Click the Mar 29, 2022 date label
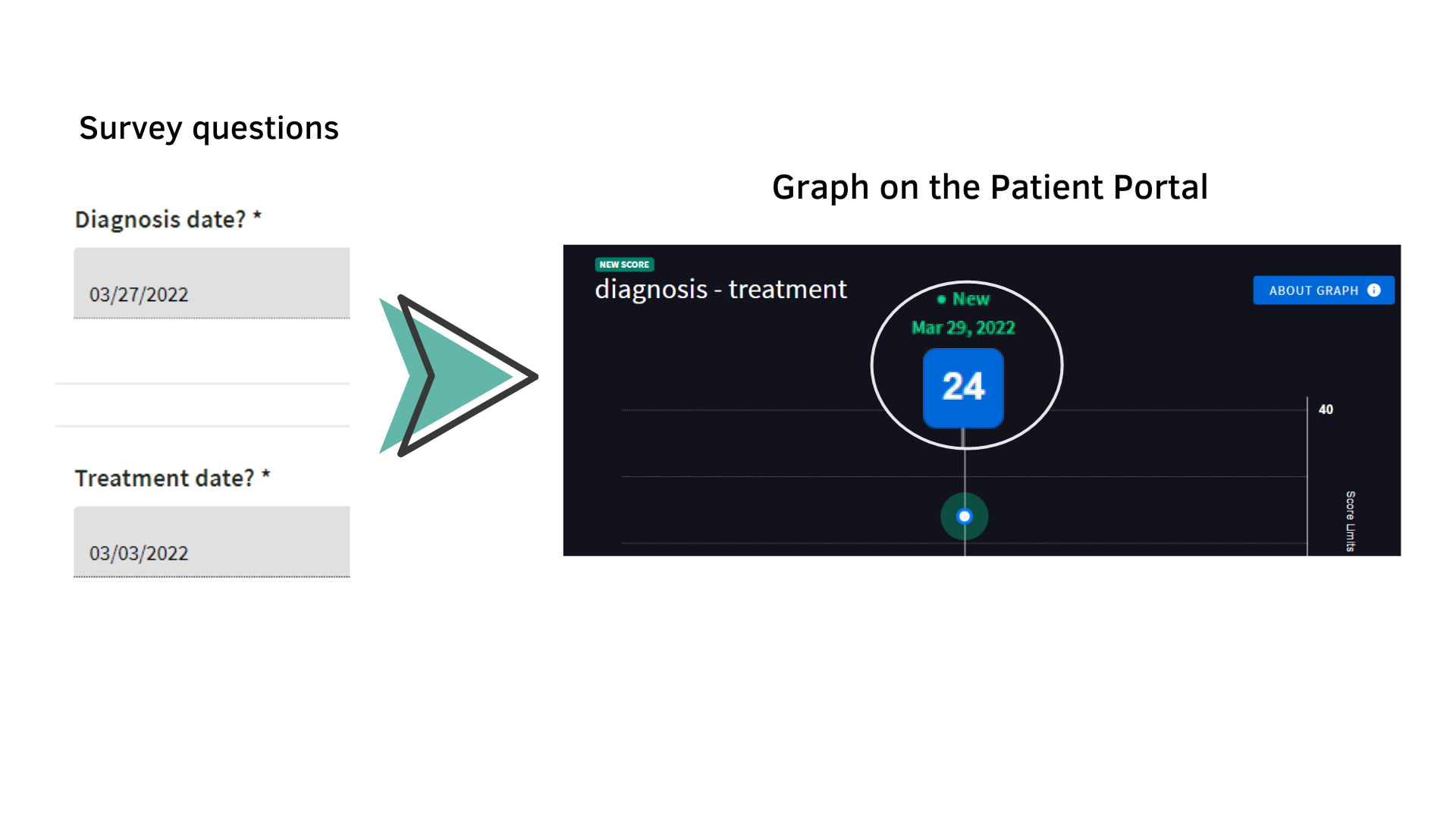Viewport: 1456px width, 819px height. point(963,328)
